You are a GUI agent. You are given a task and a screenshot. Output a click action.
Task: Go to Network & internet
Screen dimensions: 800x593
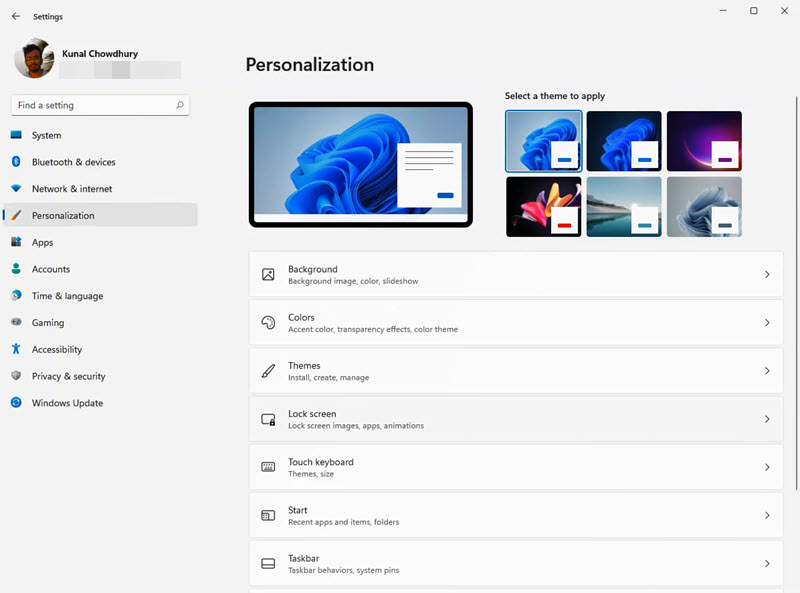click(x=101, y=189)
